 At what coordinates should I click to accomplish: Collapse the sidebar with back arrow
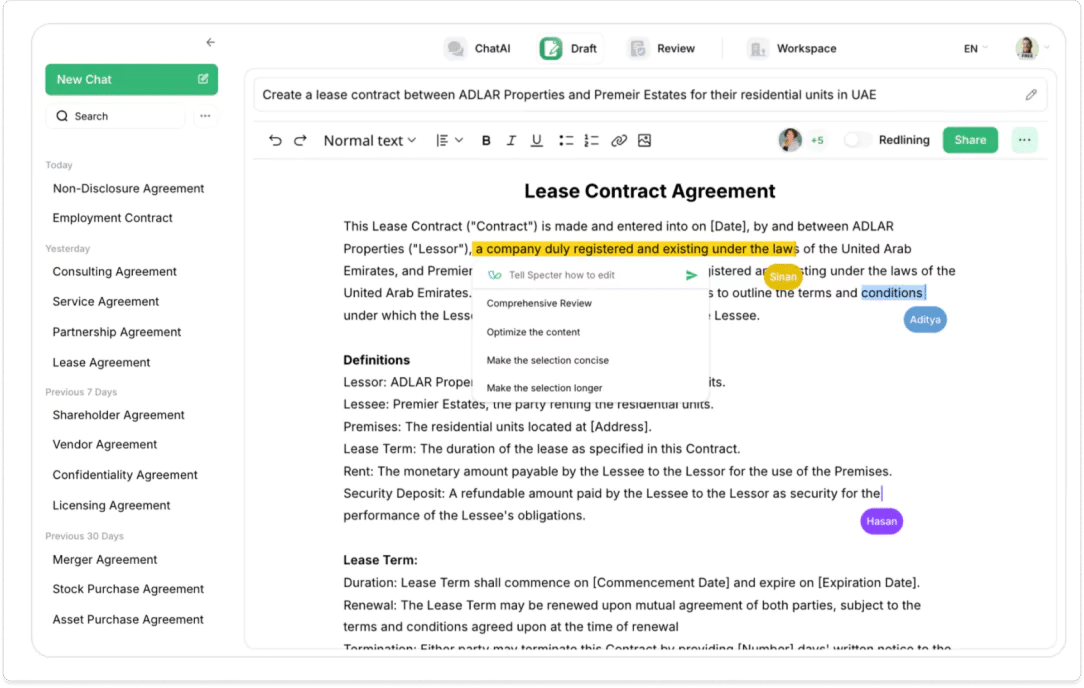tap(210, 43)
